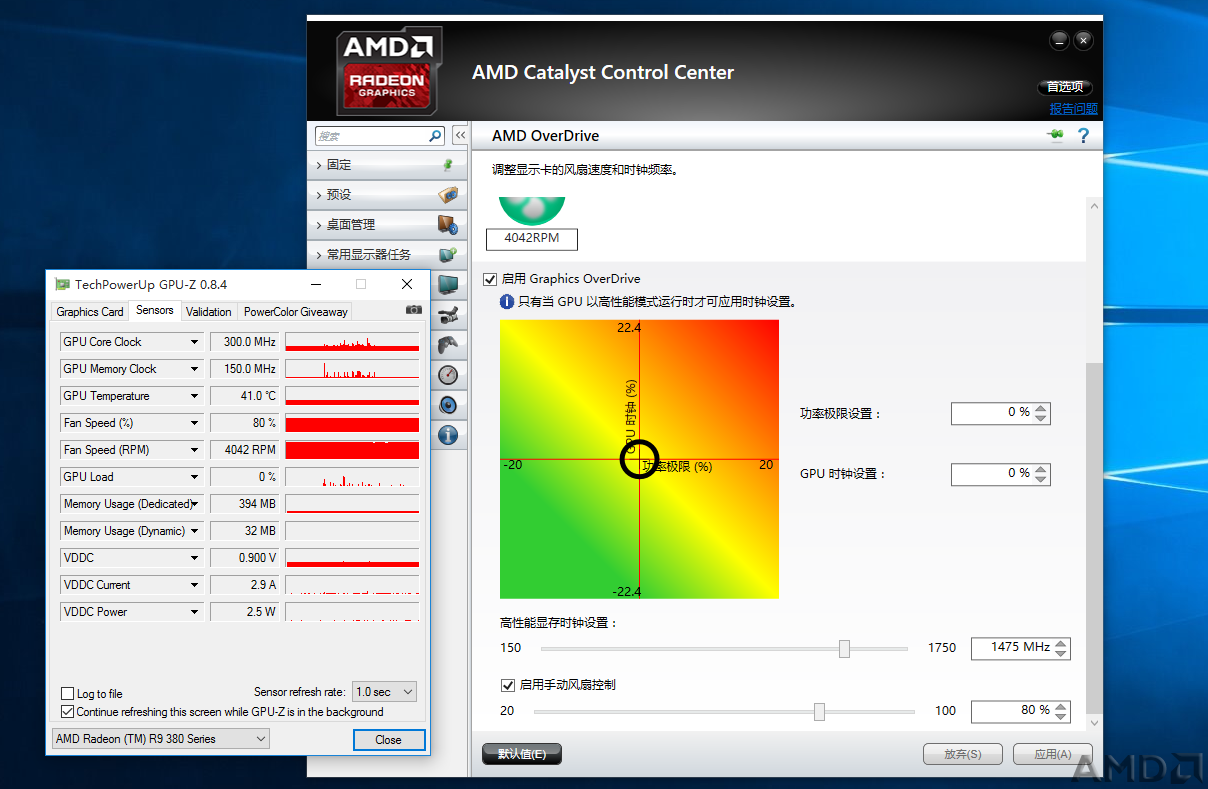Close the Catalyst Control Center window
This screenshot has width=1208, height=789.
click(1083, 41)
